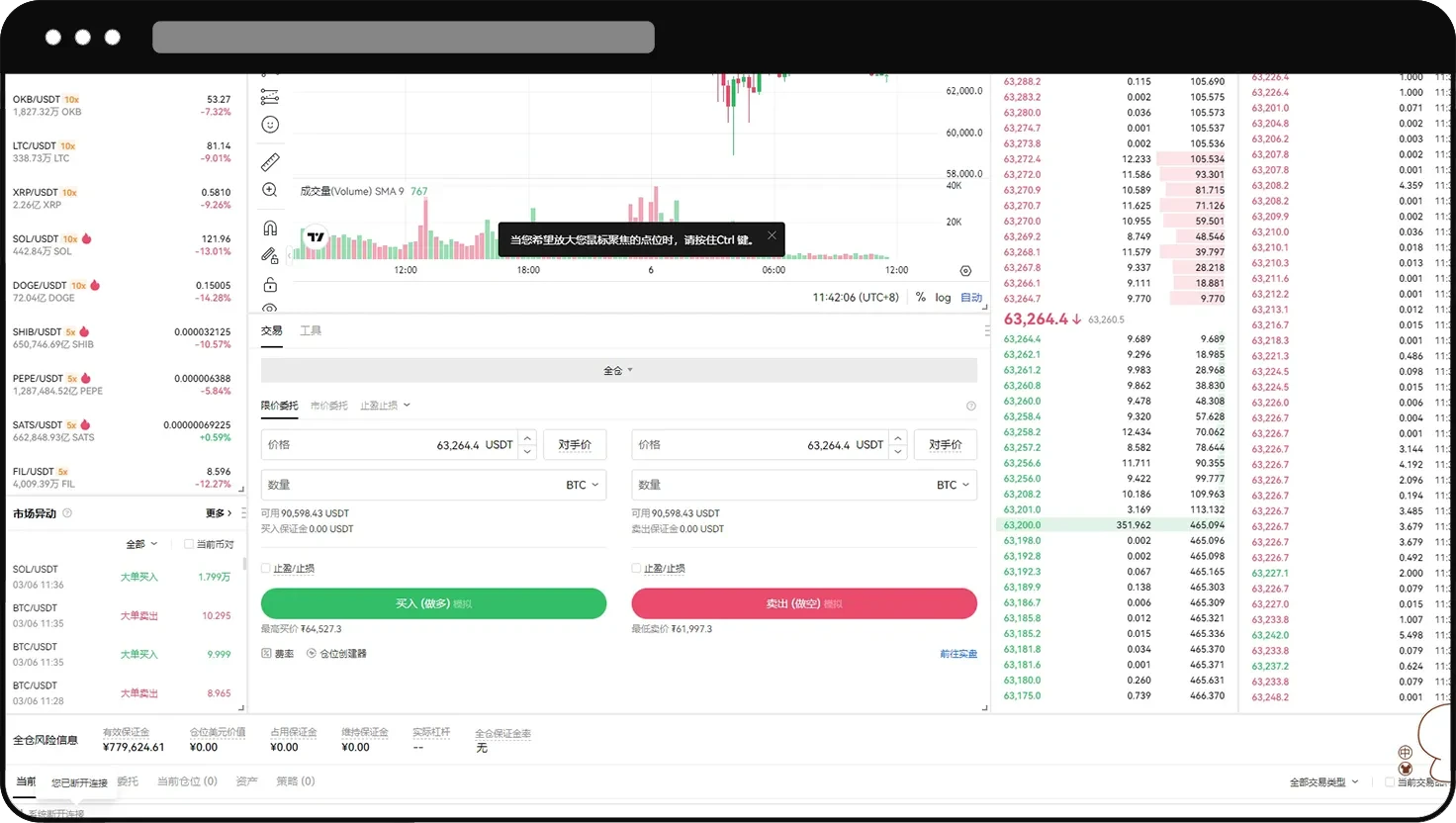
Task: Click the TradingView logo on the chart
Action: click(x=316, y=237)
